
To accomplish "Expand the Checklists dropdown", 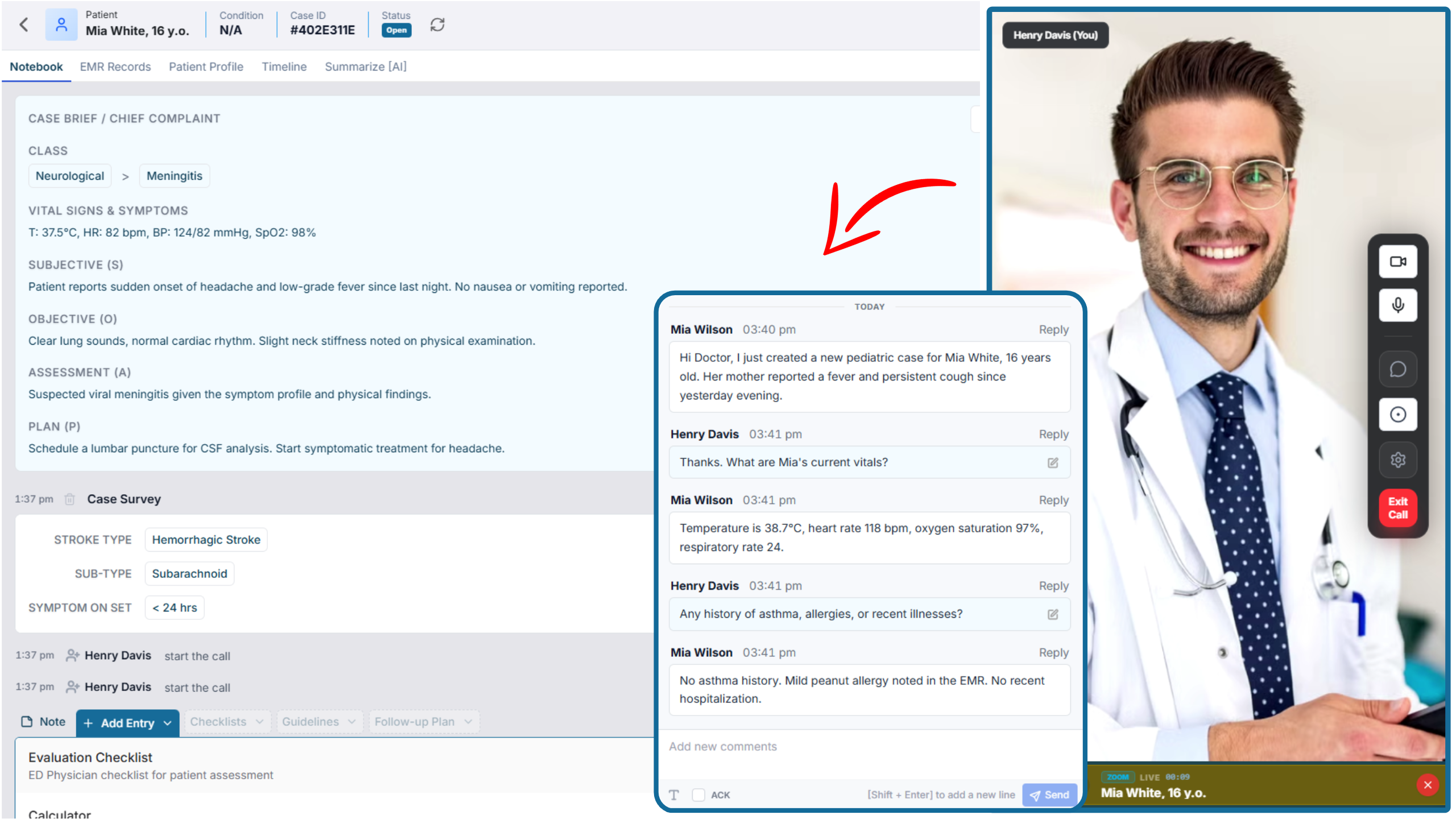I will [x=227, y=722].
